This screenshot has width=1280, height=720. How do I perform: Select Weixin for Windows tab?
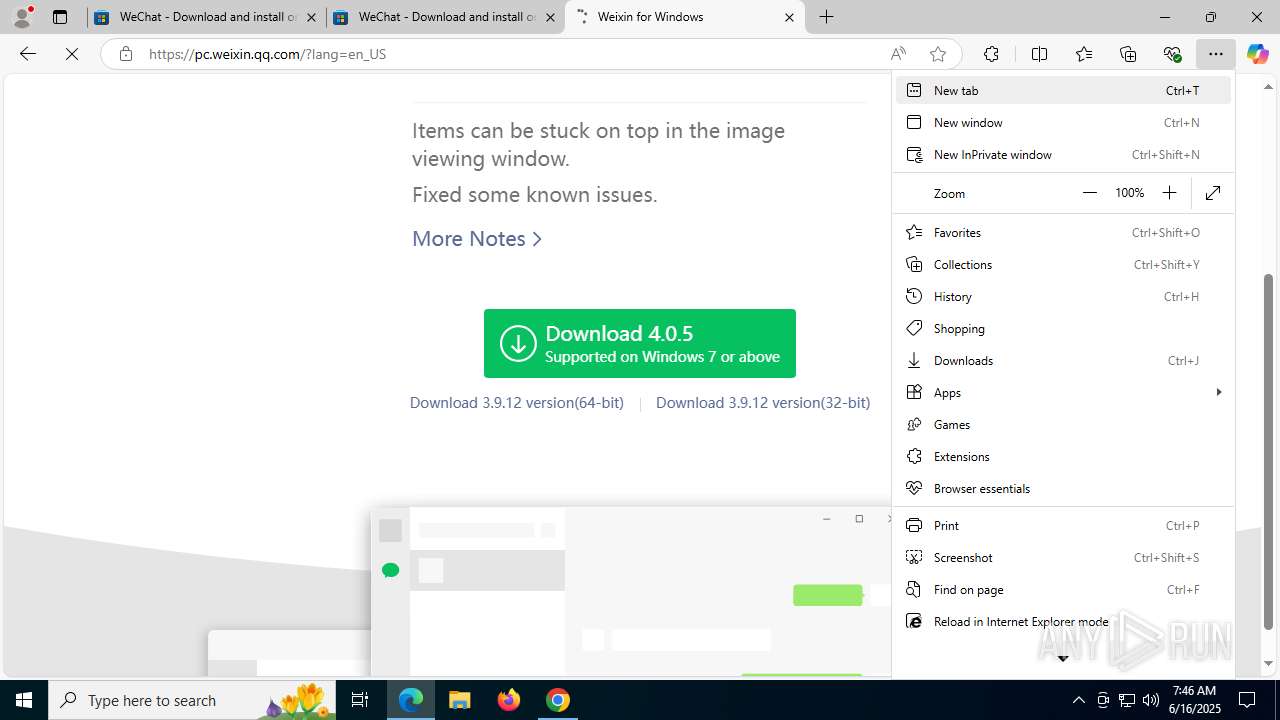[x=685, y=17]
